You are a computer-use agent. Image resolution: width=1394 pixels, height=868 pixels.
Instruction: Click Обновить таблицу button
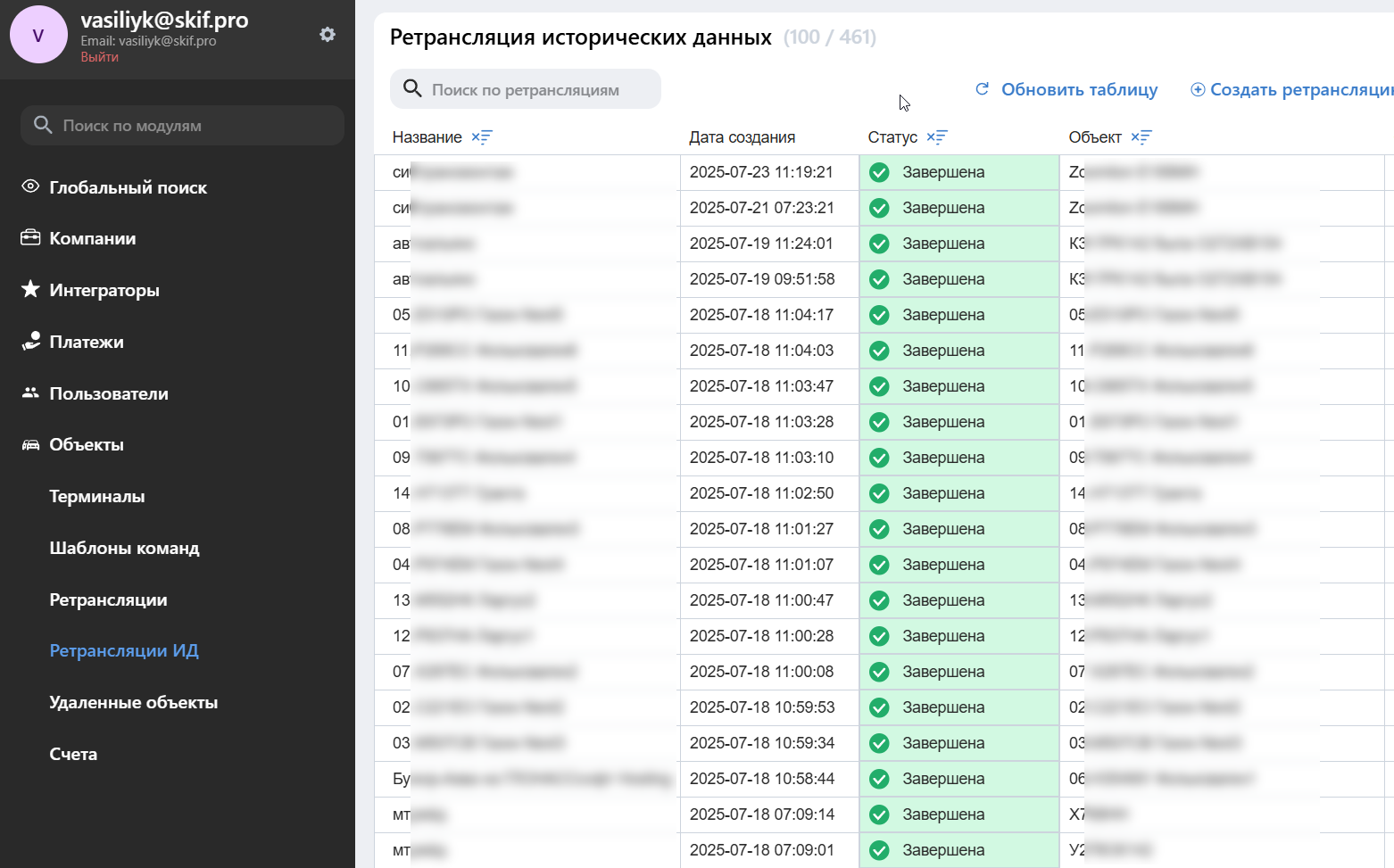pos(1078,89)
